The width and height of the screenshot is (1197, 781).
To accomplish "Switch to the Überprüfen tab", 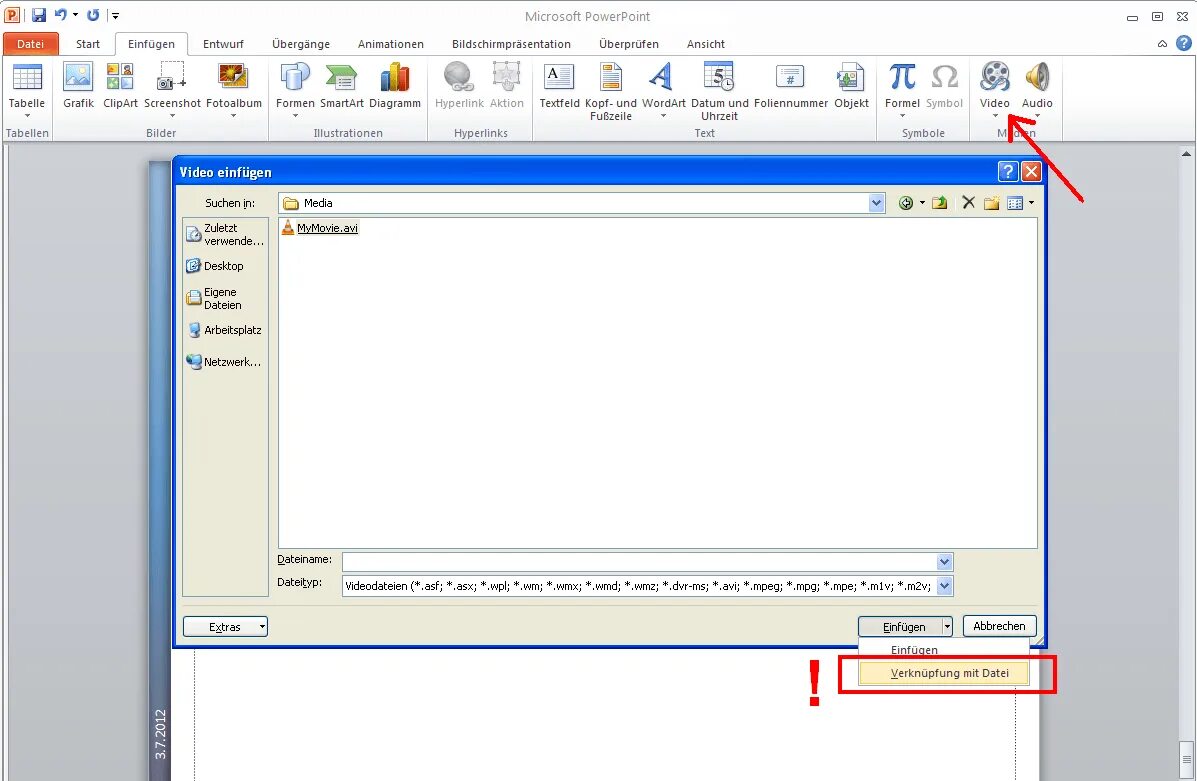I will [x=629, y=44].
